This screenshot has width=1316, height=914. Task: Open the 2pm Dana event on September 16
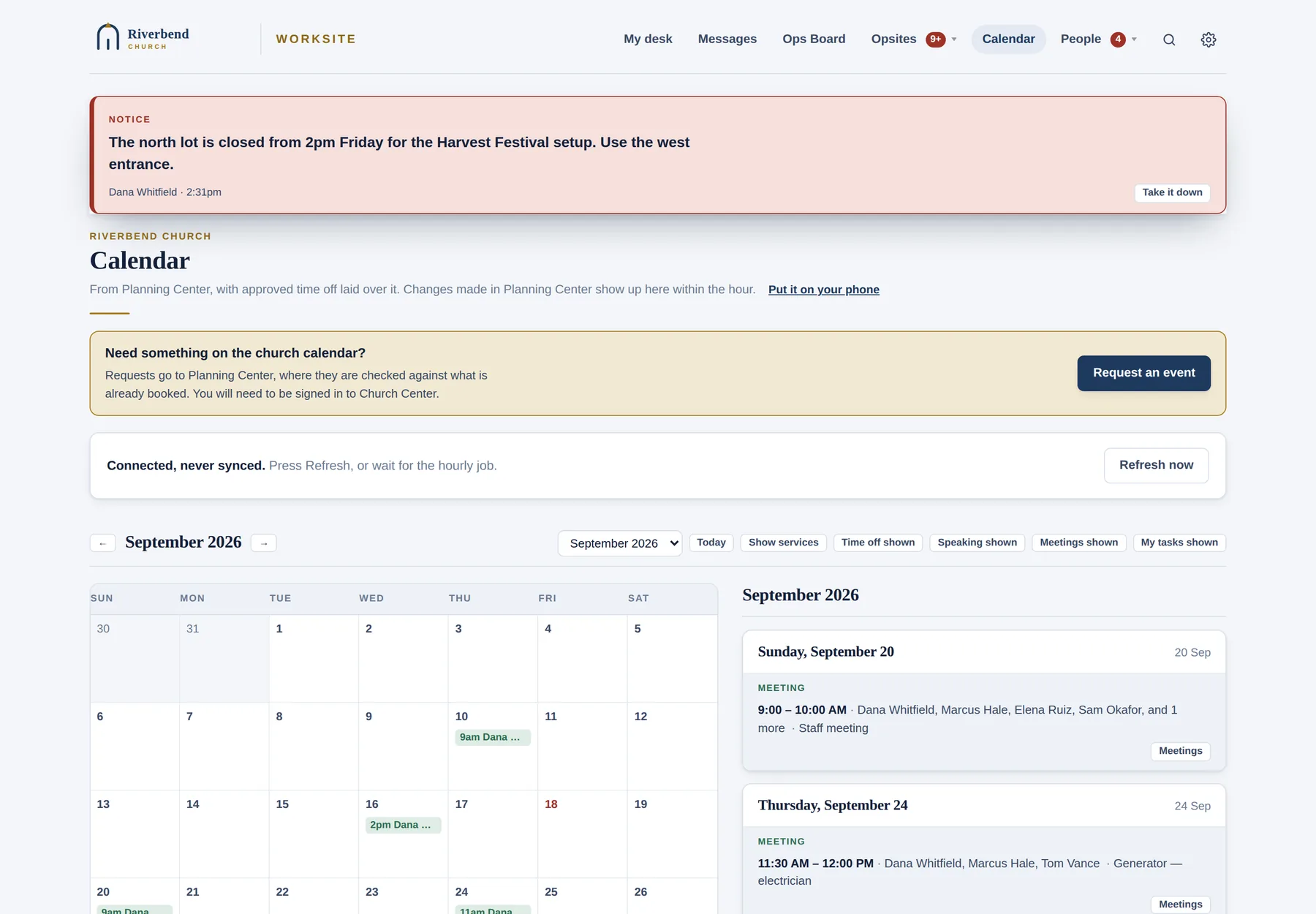point(403,825)
